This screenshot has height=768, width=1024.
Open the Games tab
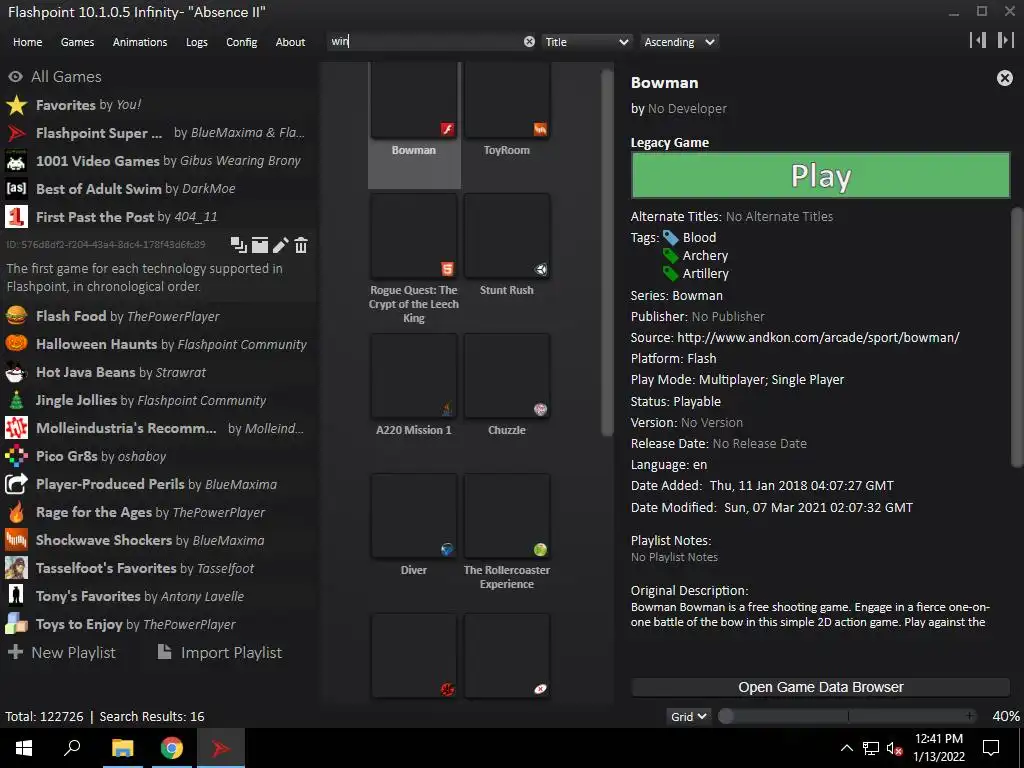coord(77,42)
